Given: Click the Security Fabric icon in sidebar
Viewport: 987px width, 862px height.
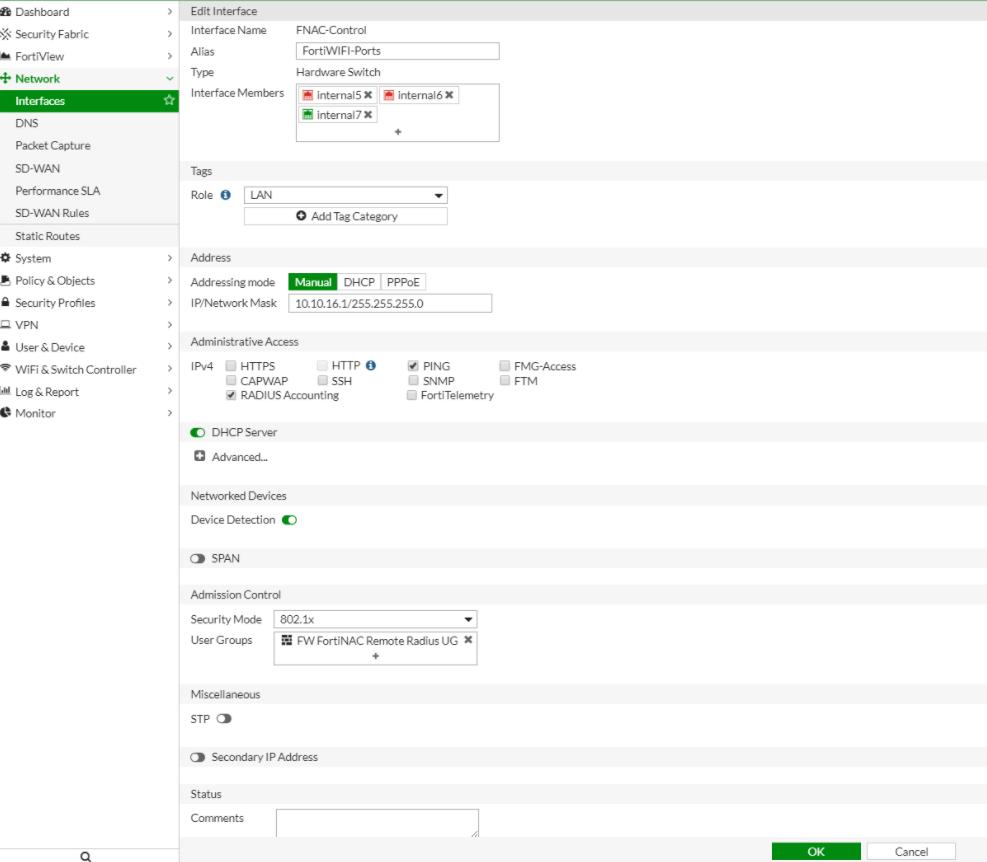Looking at the screenshot, I should click(x=6, y=34).
